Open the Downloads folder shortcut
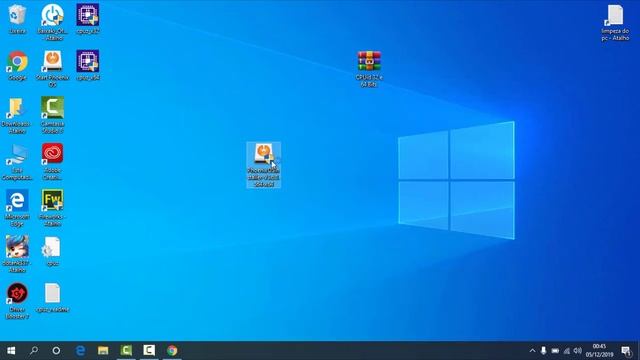Viewport: 640px width, 360px height. (x=16, y=115)
